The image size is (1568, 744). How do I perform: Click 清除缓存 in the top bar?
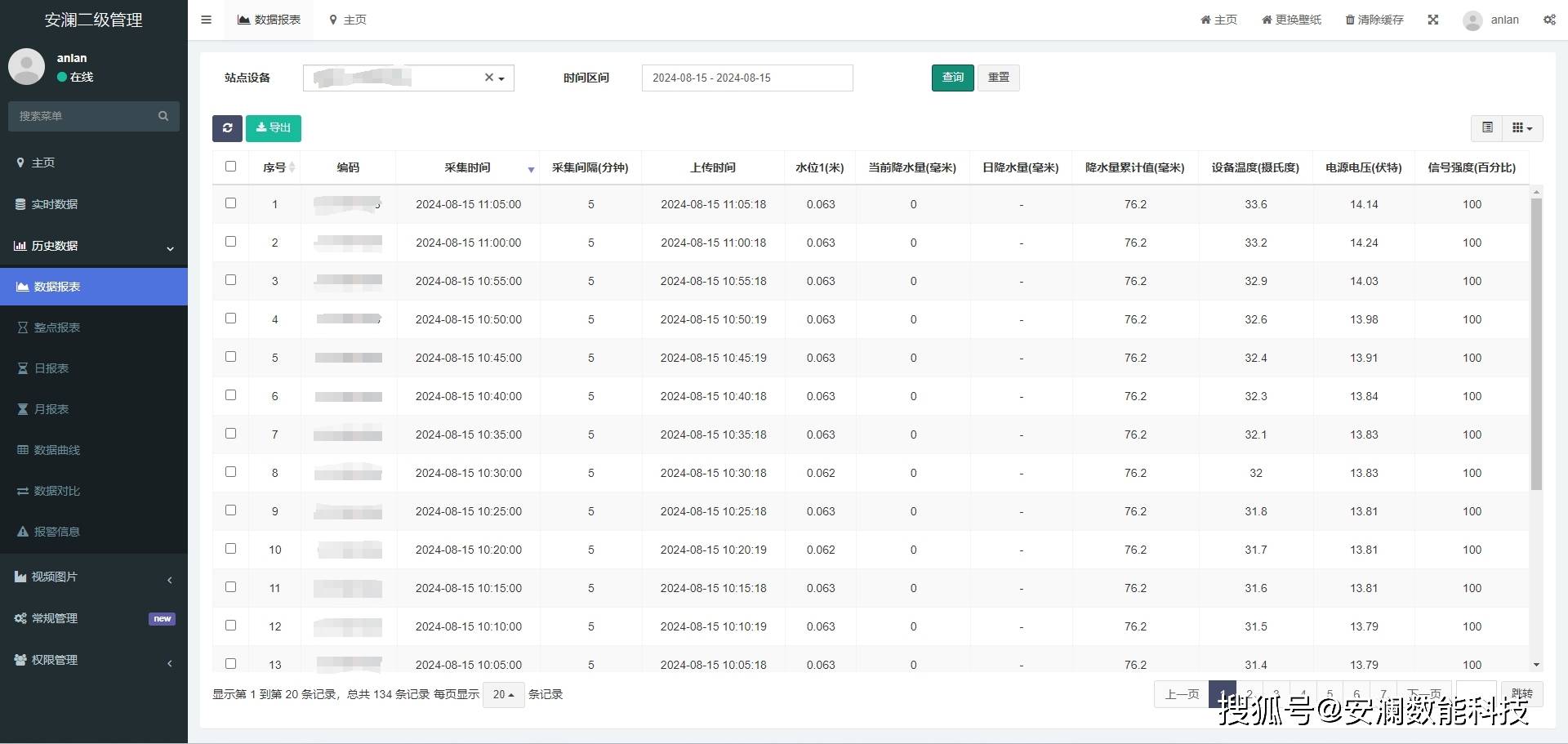click(1374, 20)
